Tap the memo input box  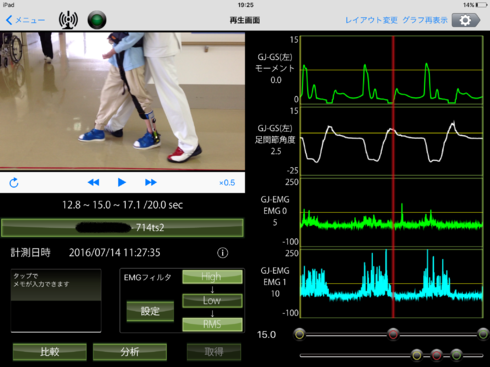(56, 301)
